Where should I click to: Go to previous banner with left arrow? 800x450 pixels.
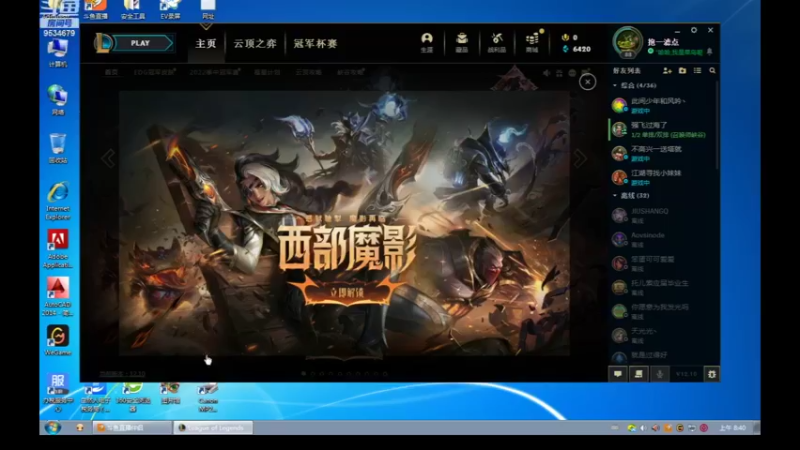(108, 159)
